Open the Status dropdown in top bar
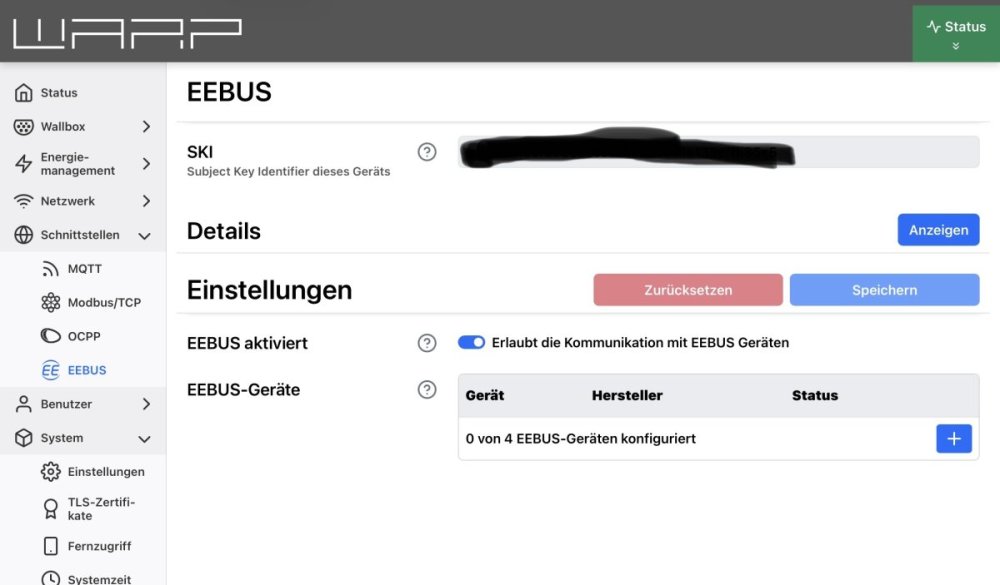Image resolution: width=1000 pixels, height=585 pixels. point(955,33)
